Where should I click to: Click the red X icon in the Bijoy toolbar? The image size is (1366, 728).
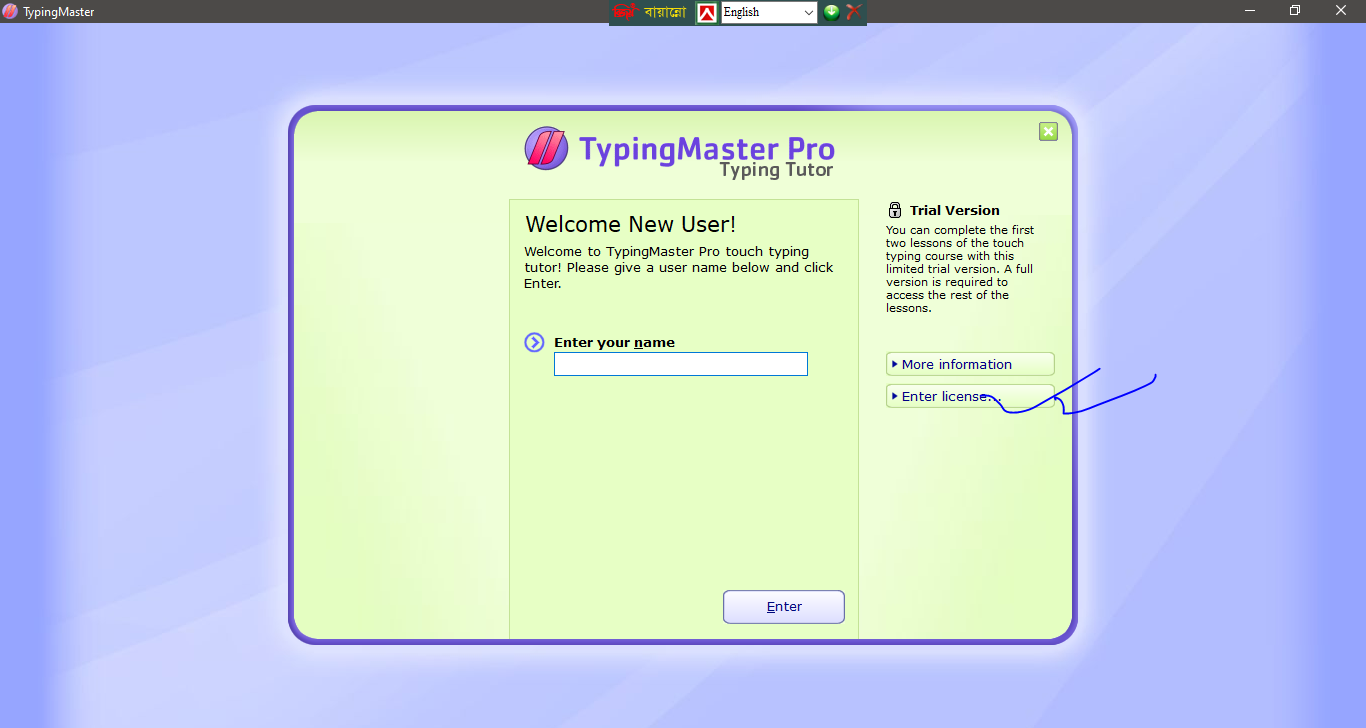(853, 12)
